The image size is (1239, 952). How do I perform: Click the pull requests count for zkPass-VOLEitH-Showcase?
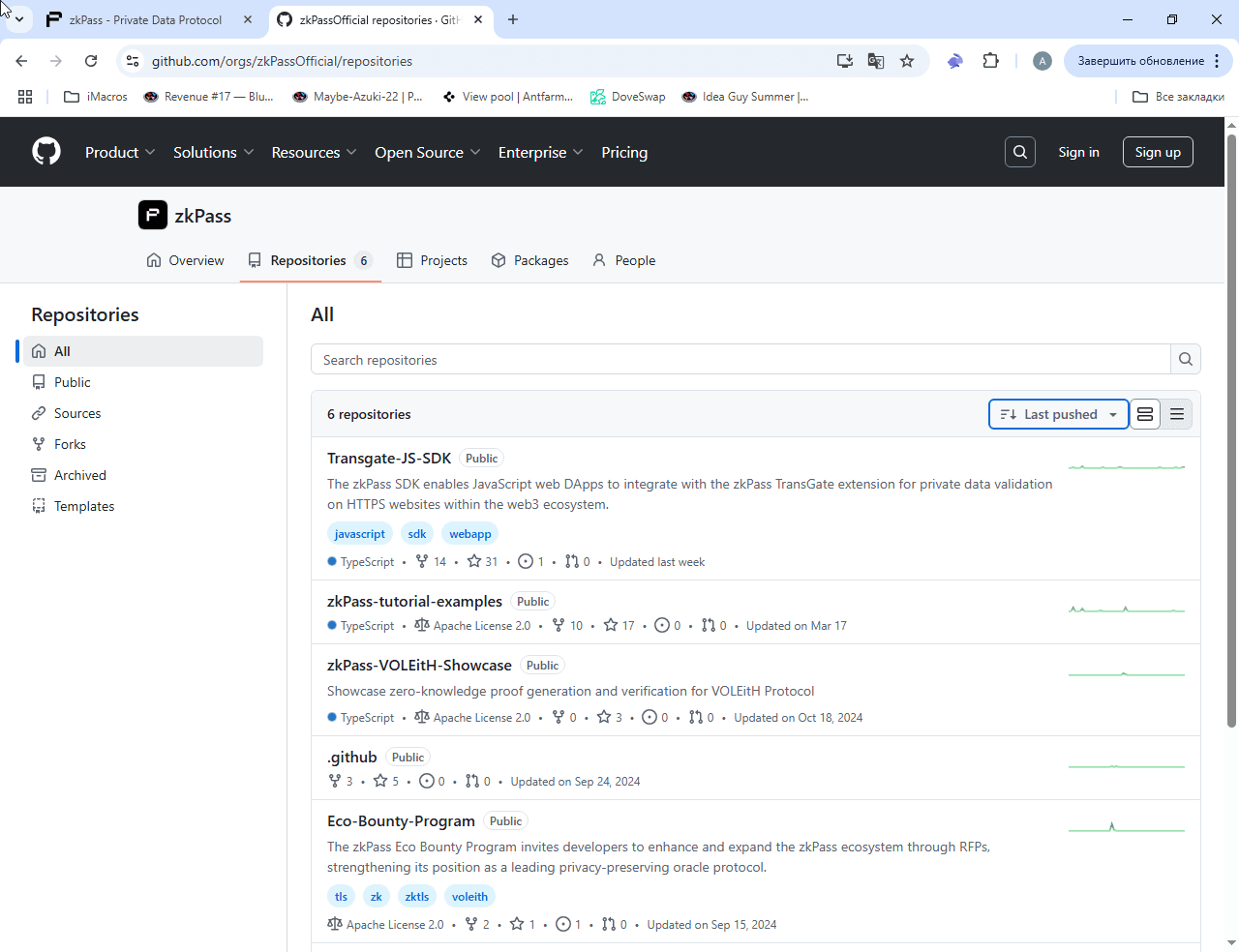pos(701,718)
